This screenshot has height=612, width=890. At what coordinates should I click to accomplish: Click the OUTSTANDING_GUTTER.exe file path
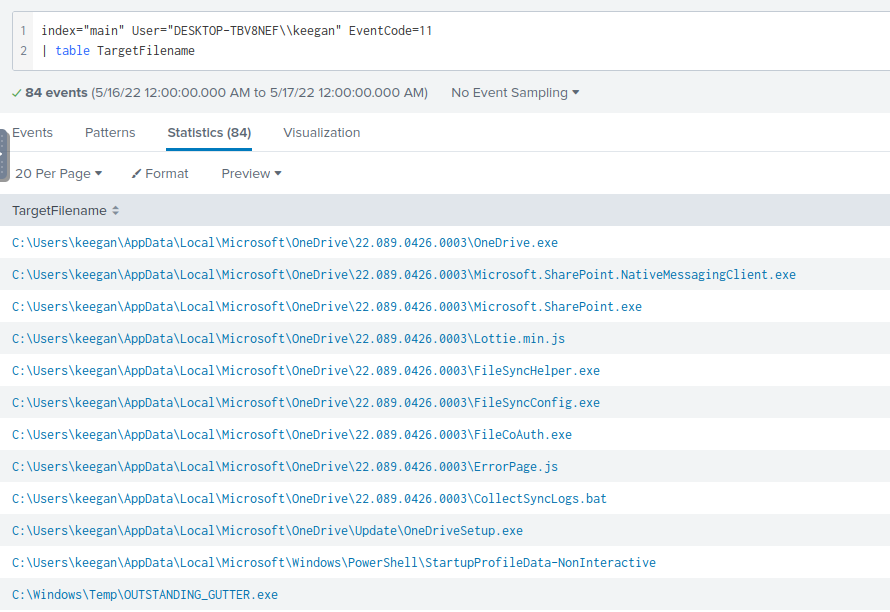click(x=145, y=595)
